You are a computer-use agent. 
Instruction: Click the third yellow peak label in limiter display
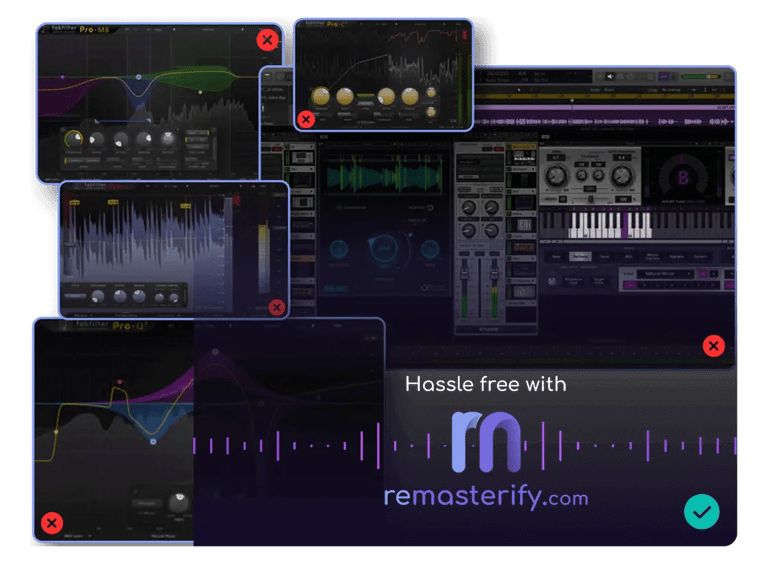tap(186, 206)
